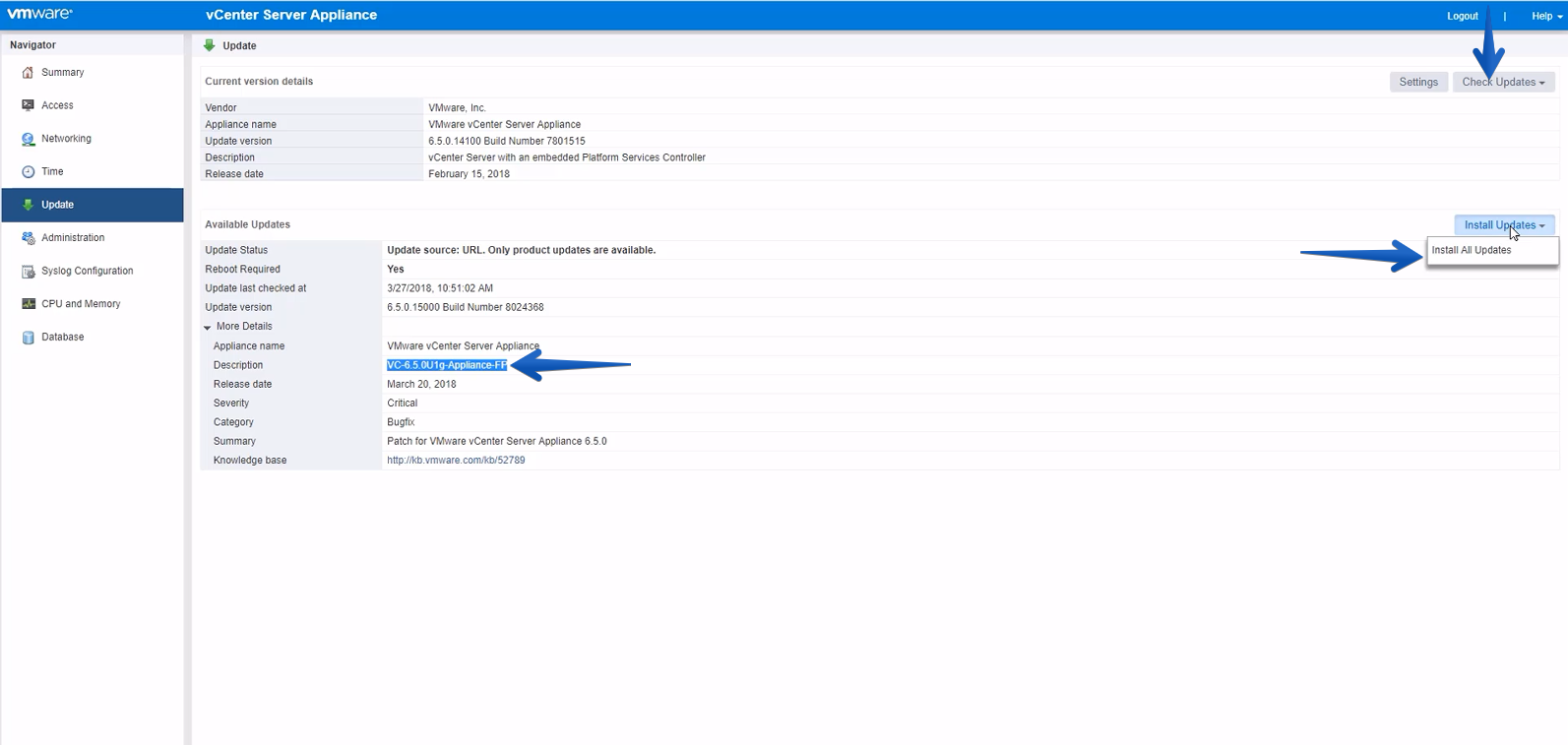Click the VMware logo

point(39,14)
